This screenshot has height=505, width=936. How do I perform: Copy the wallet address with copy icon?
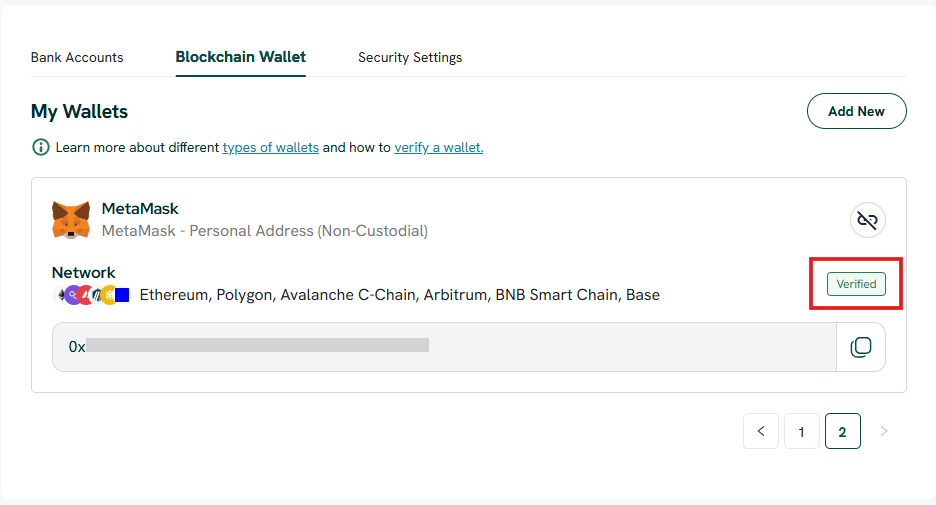(861, 347)
